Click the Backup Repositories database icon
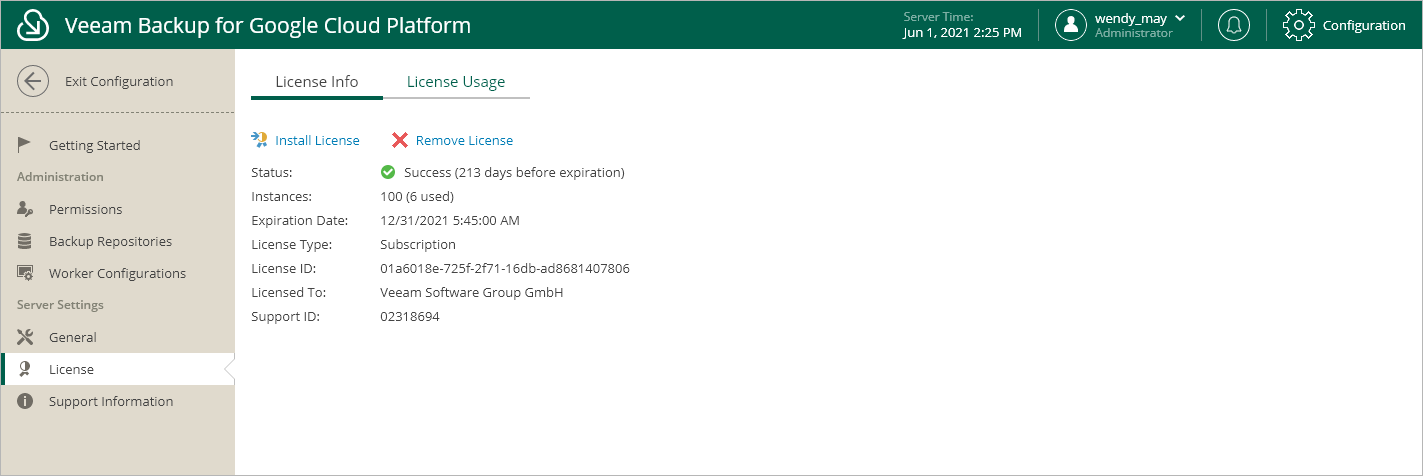Image resolution: width=1423 pixels, height=476 pixels. [25, 241]
